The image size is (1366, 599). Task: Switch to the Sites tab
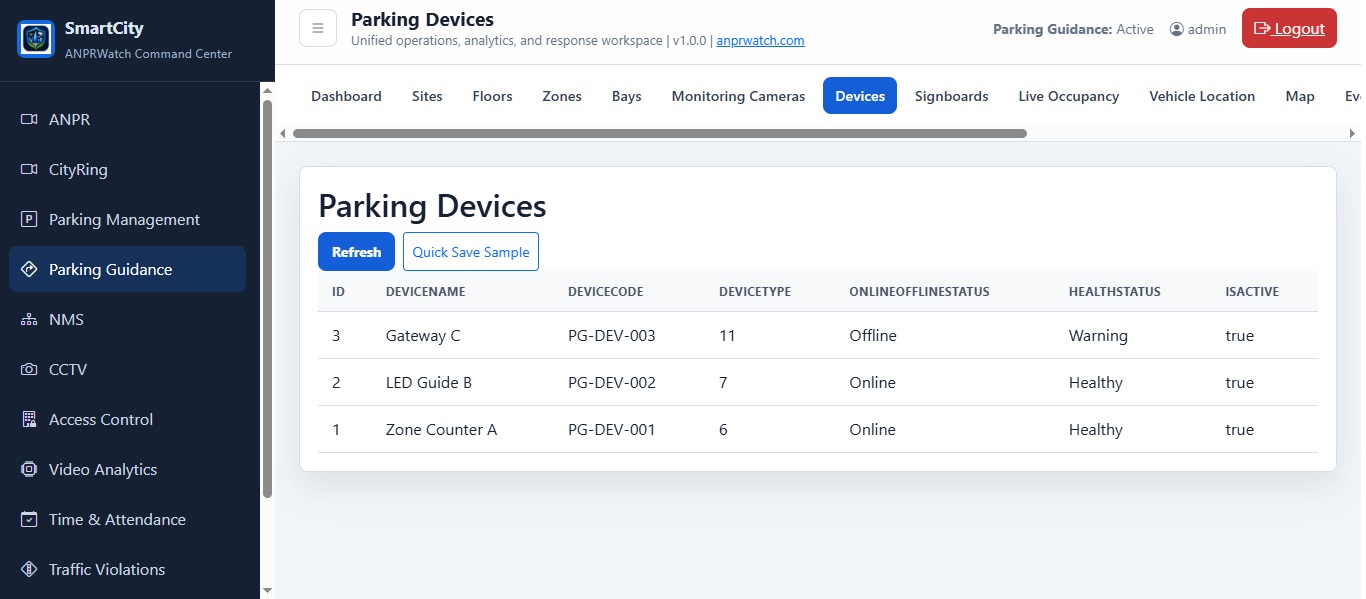pyautogui.click(x=427, y=96)
